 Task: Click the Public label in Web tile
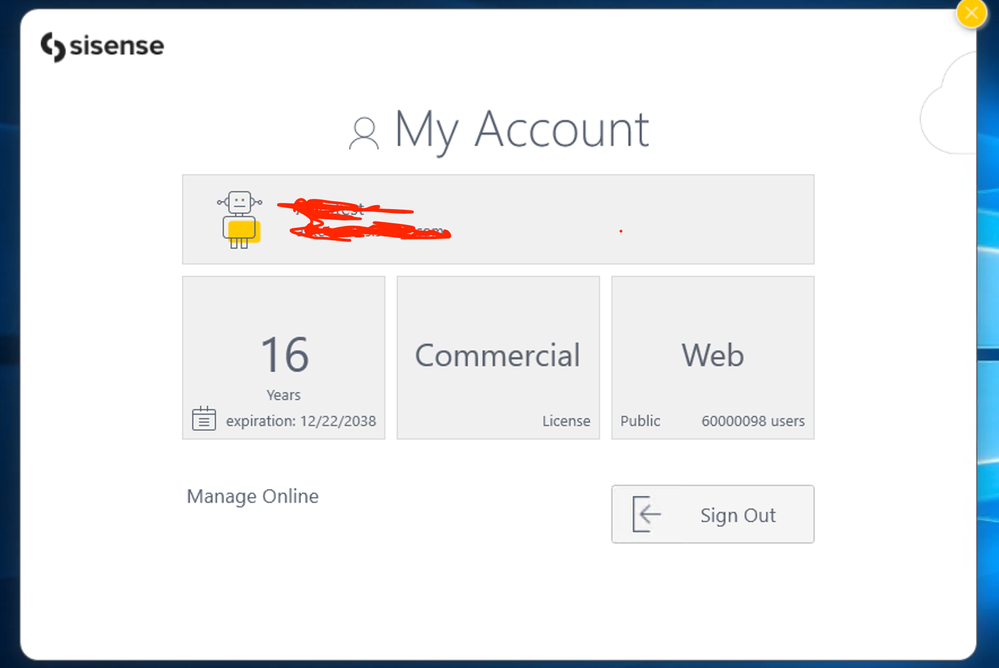(640, 421)
